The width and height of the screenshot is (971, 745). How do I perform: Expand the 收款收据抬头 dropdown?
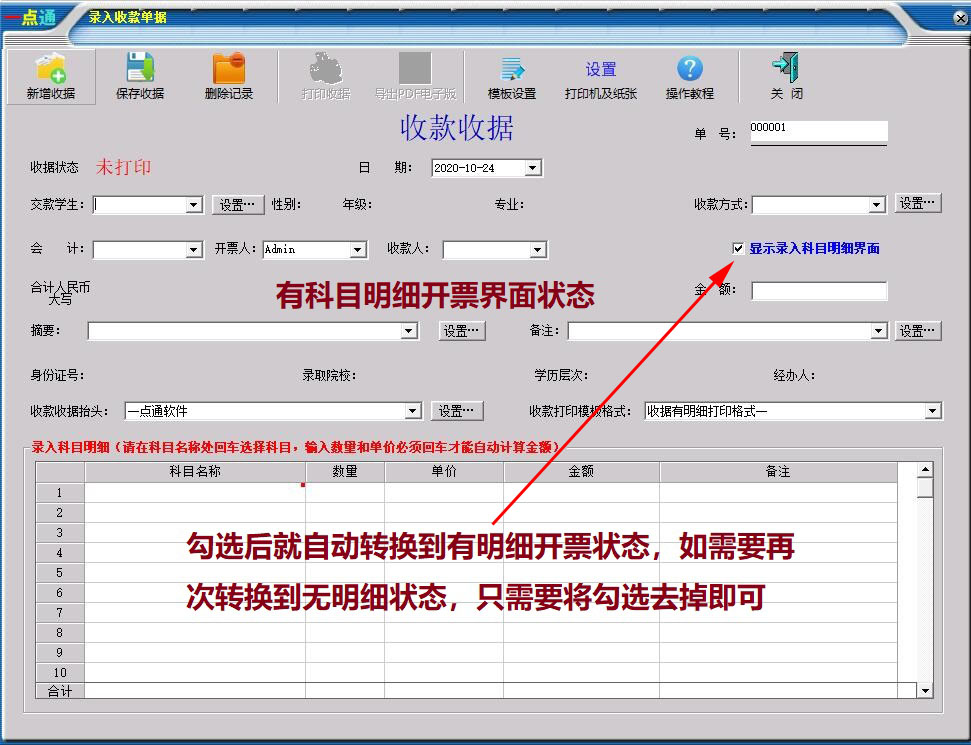pos(412,411)
